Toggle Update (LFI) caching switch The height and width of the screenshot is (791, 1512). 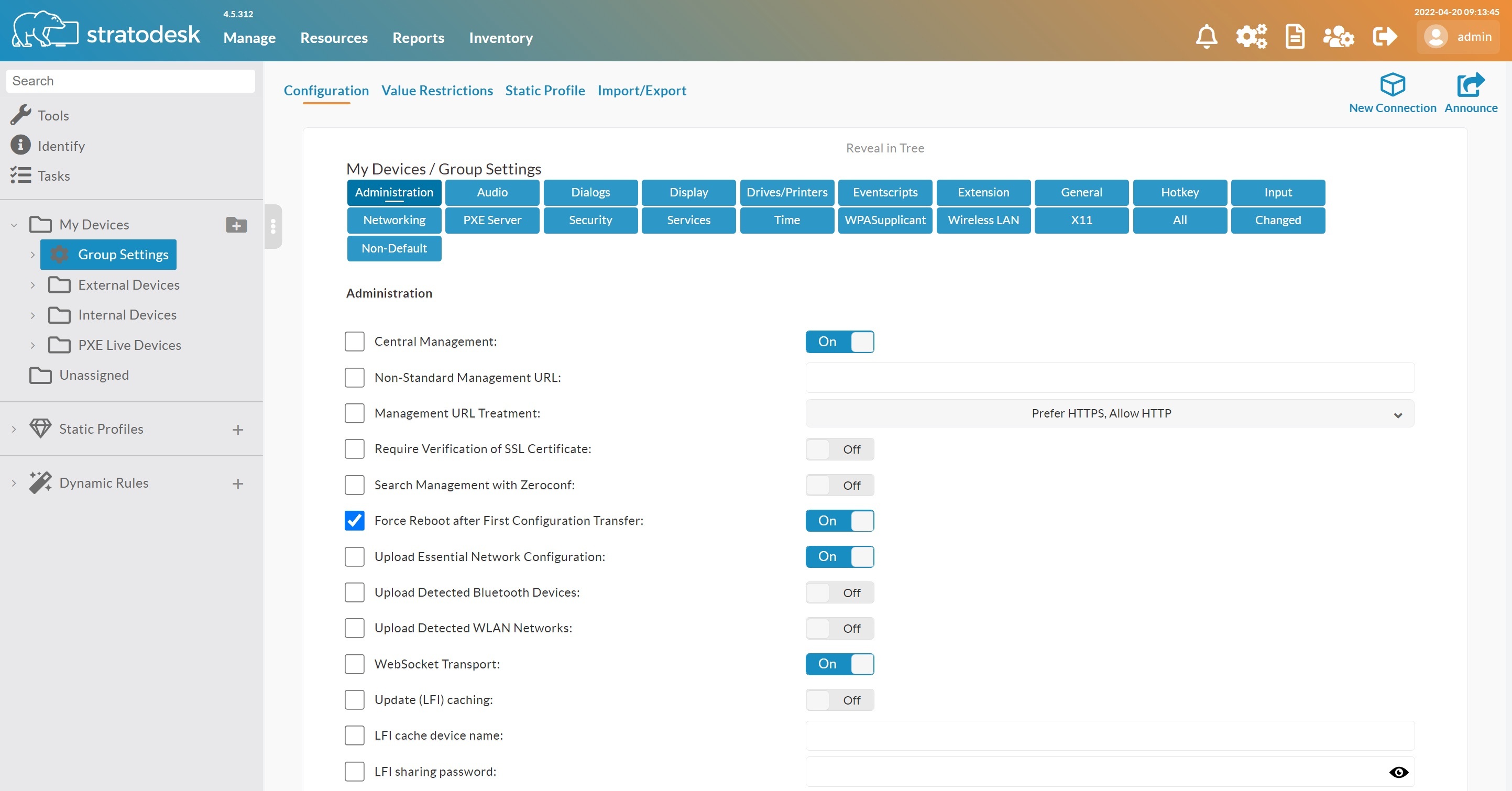(839, 699)
